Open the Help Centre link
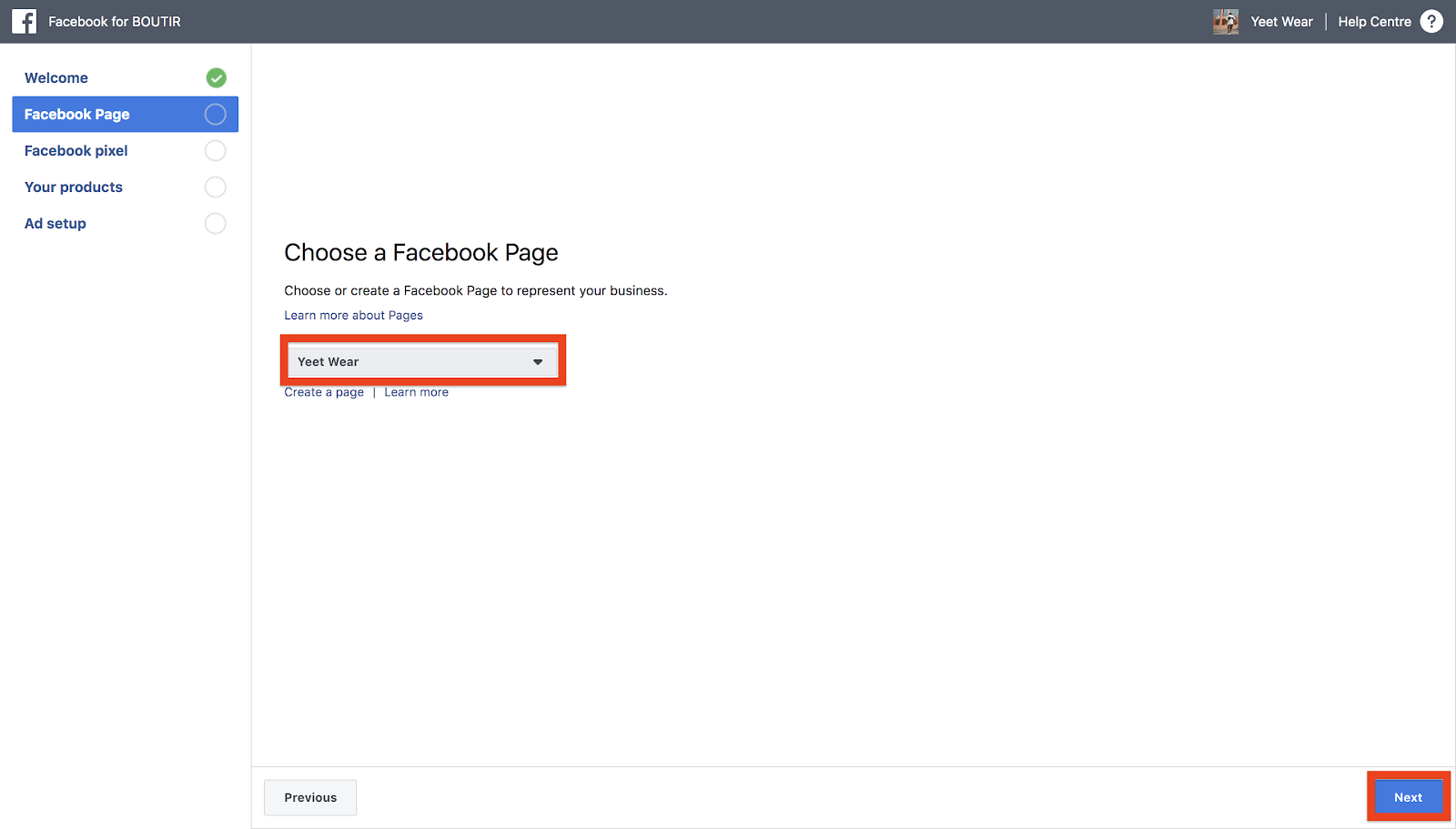The image size is (1456, 829). click(x=1374, y=22)
